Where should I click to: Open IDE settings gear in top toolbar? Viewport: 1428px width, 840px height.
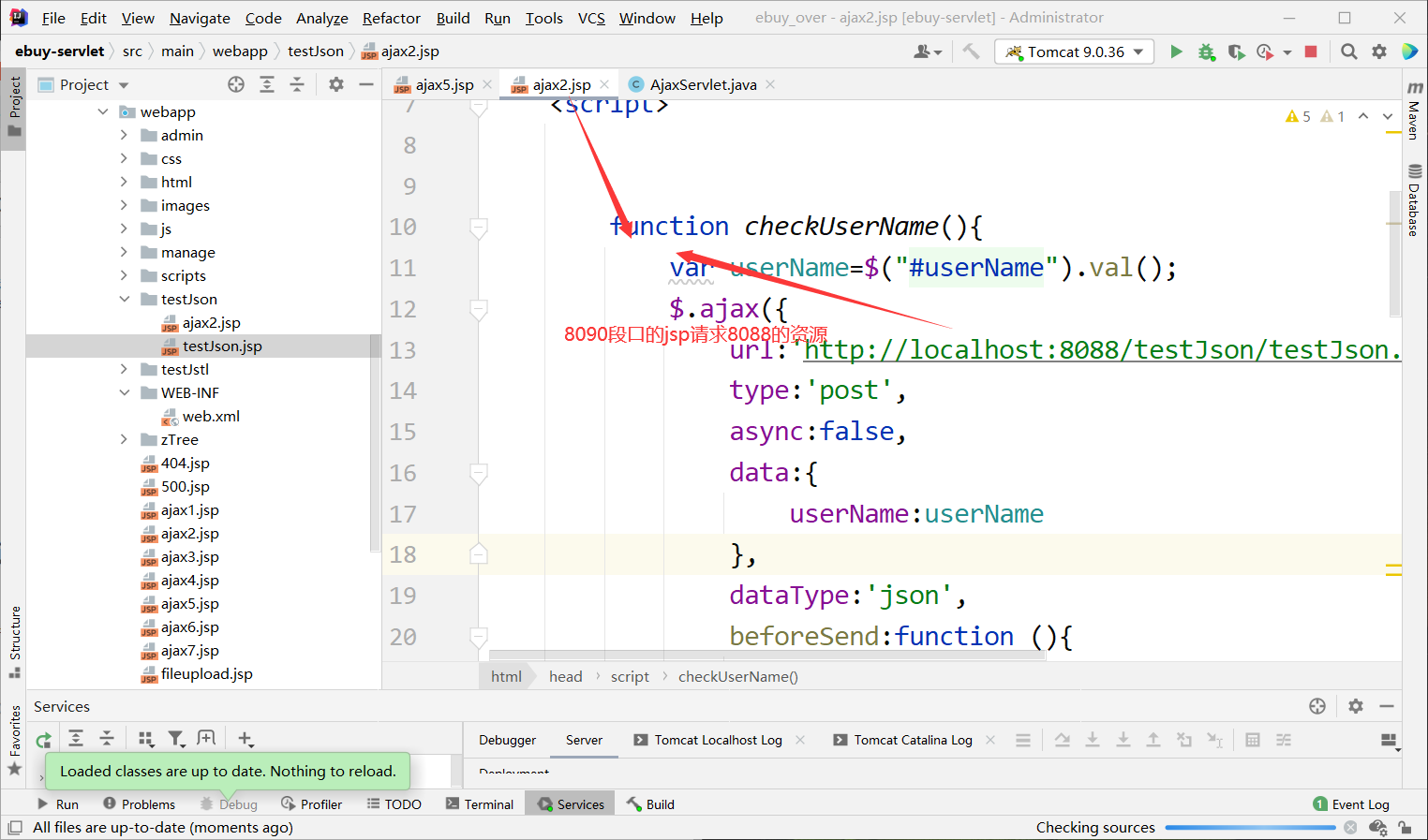pos(1379,52)
